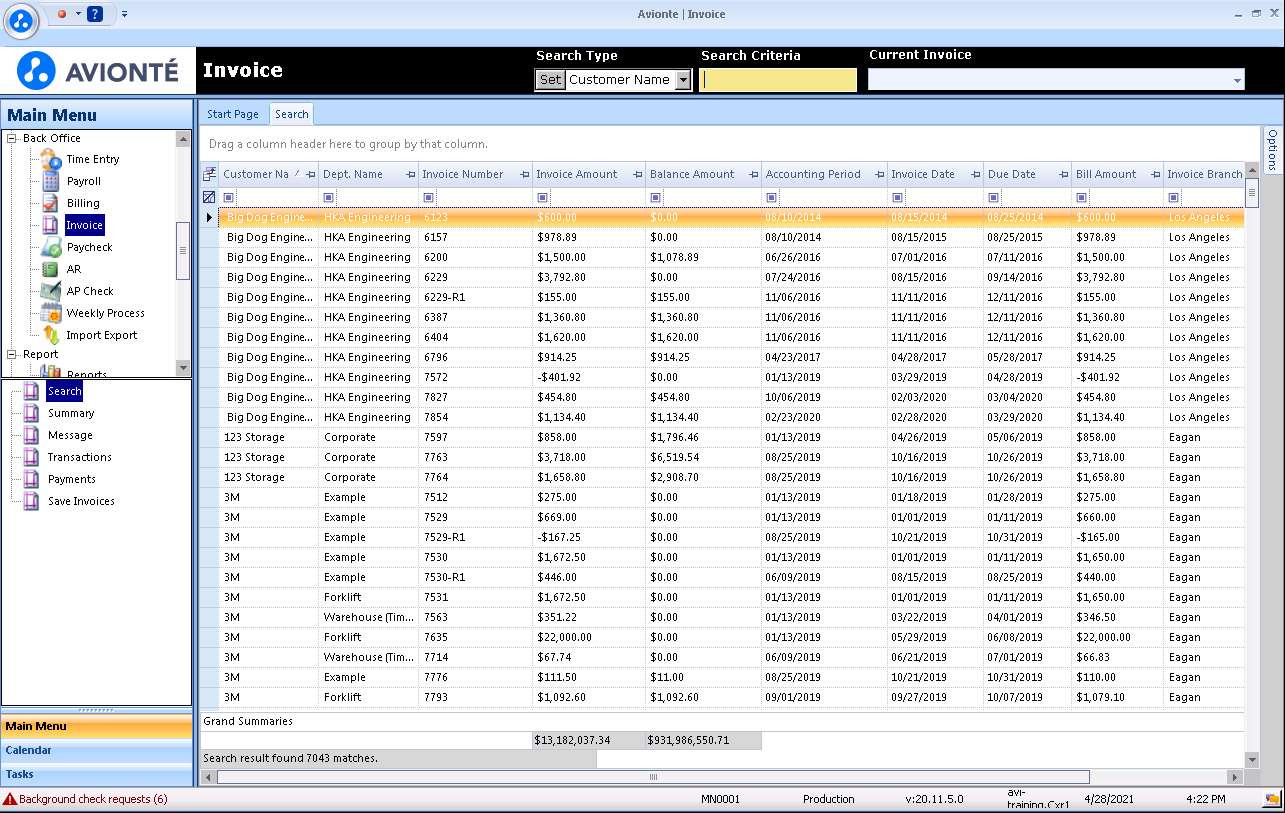The width and height of the screenshot is (1285, 813).
Task: Click the Background check requests warning icon
Action: (10, 799)
